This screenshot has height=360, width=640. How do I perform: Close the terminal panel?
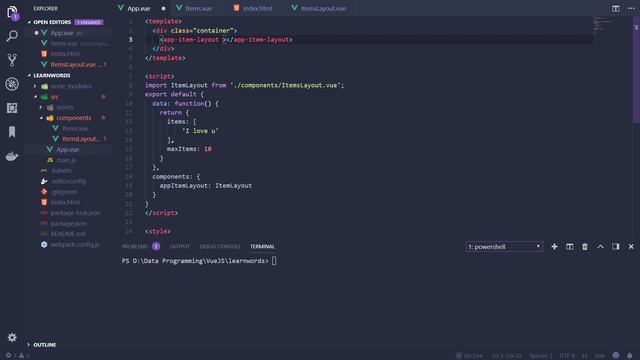click(631, 247)
